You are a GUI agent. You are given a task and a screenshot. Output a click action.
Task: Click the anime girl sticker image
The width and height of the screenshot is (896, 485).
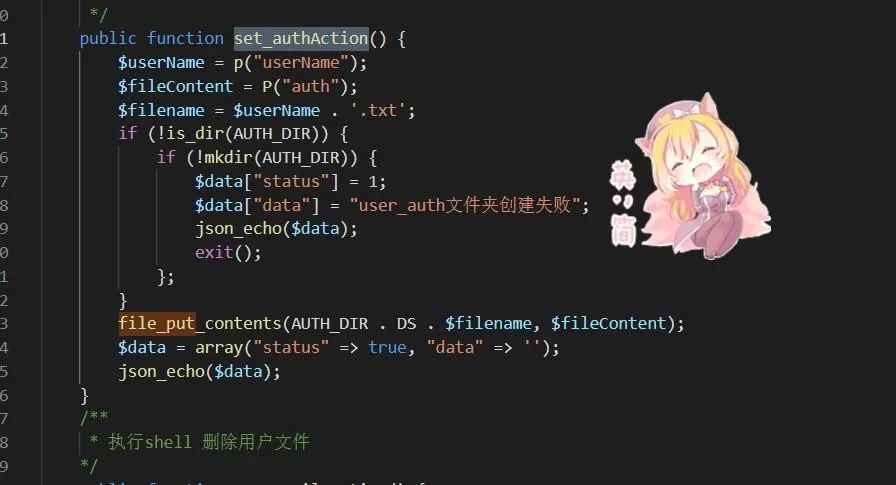691,176
